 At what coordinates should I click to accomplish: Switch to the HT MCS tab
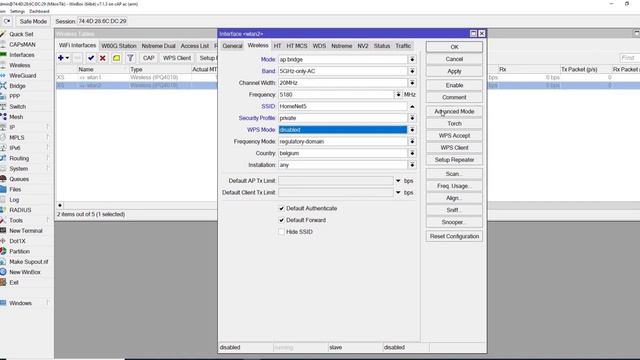tap(297, 46)
